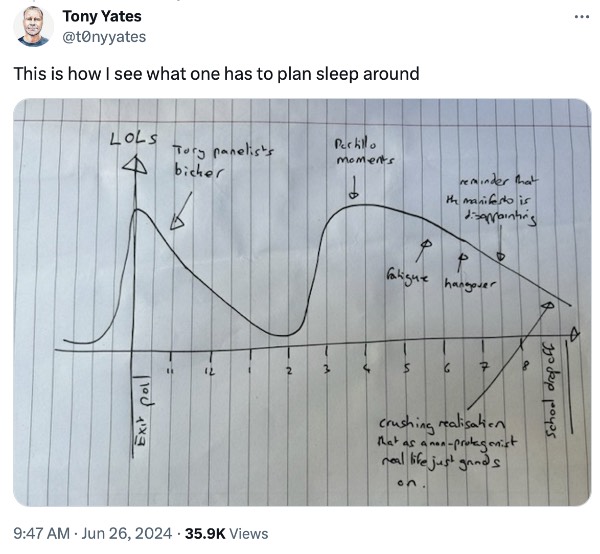Open the Tony Yates display name link
Screen dimensions: 600x554
click(102, 16)
